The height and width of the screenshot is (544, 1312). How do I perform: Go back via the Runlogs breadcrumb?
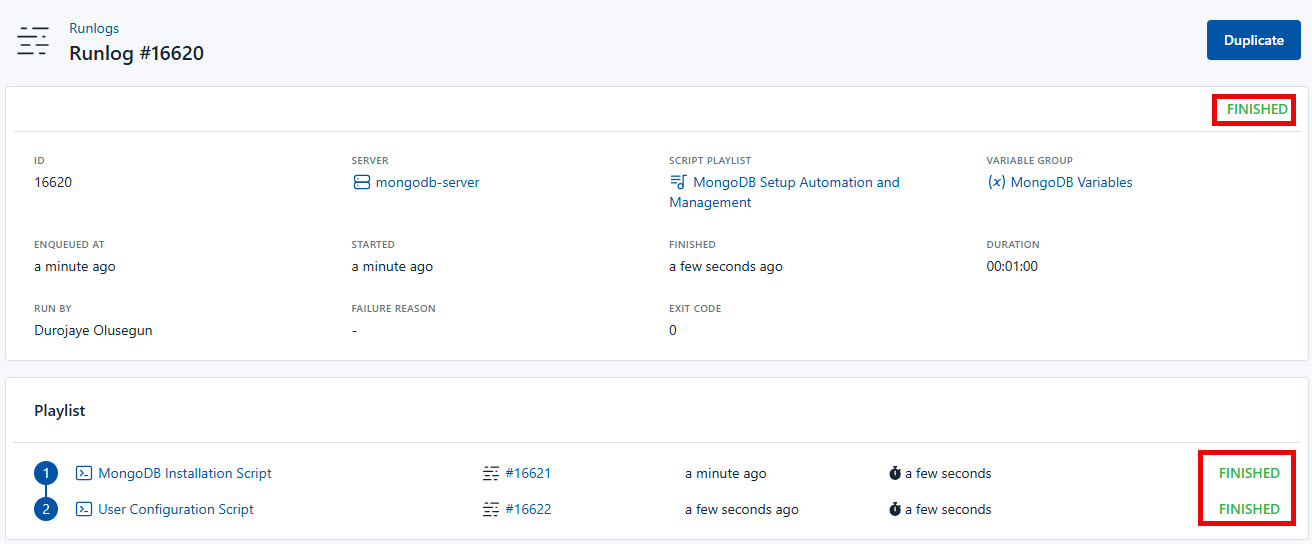point(94,29)
